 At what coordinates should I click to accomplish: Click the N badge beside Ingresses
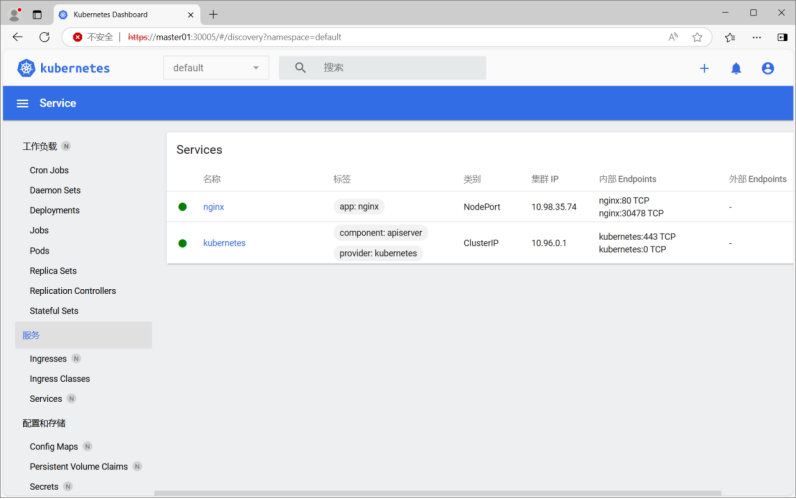(76, 358)
